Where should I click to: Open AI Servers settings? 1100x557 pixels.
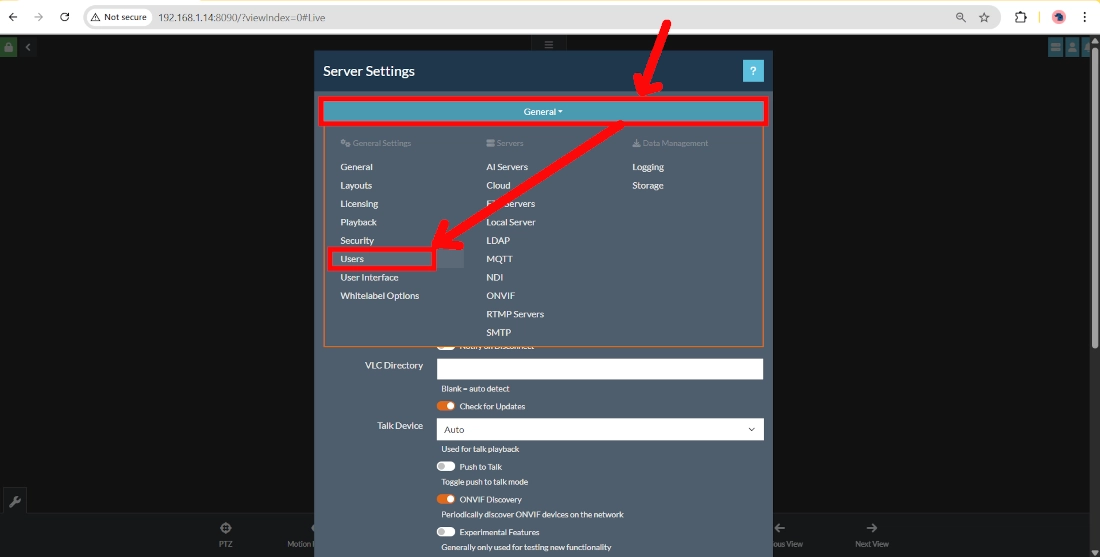coord(507,167)
